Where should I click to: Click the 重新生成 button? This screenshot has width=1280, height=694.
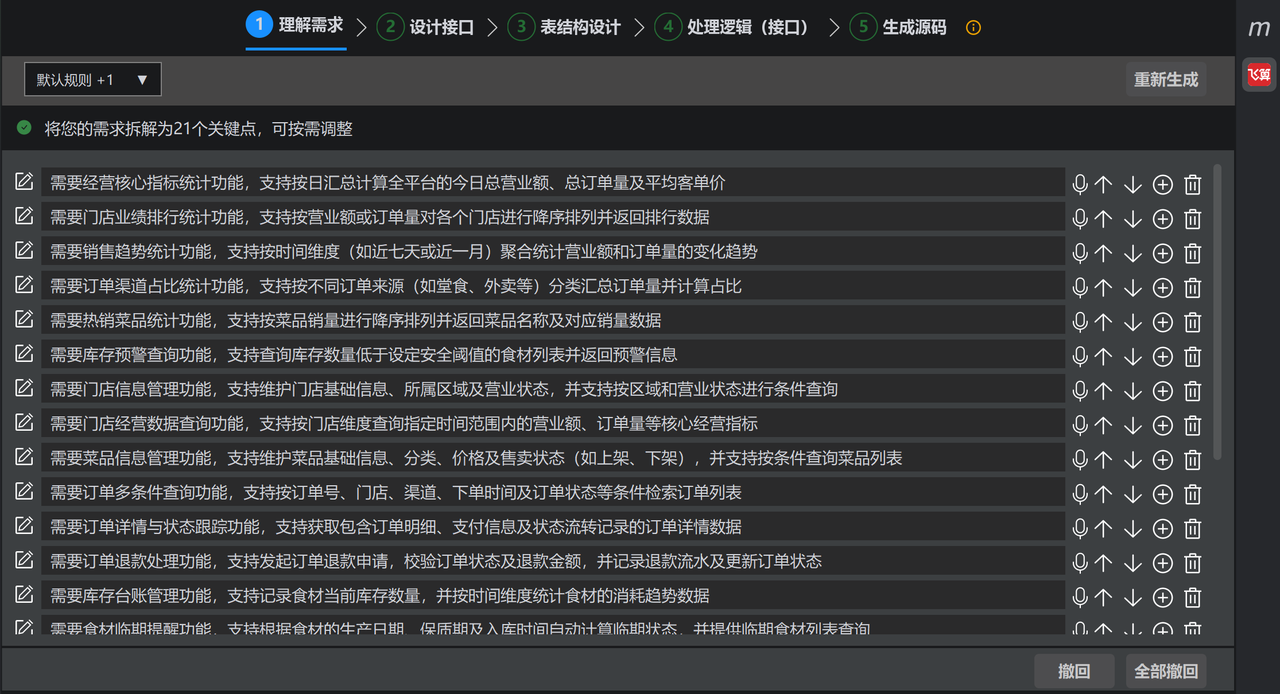(1166, 80)
